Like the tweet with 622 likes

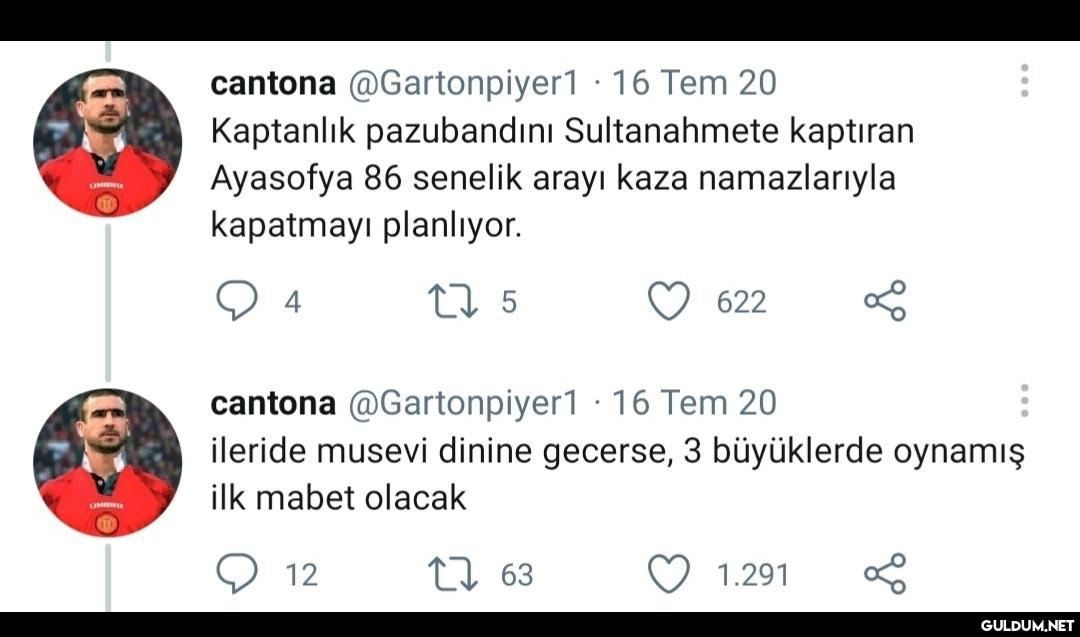(669, 301)
